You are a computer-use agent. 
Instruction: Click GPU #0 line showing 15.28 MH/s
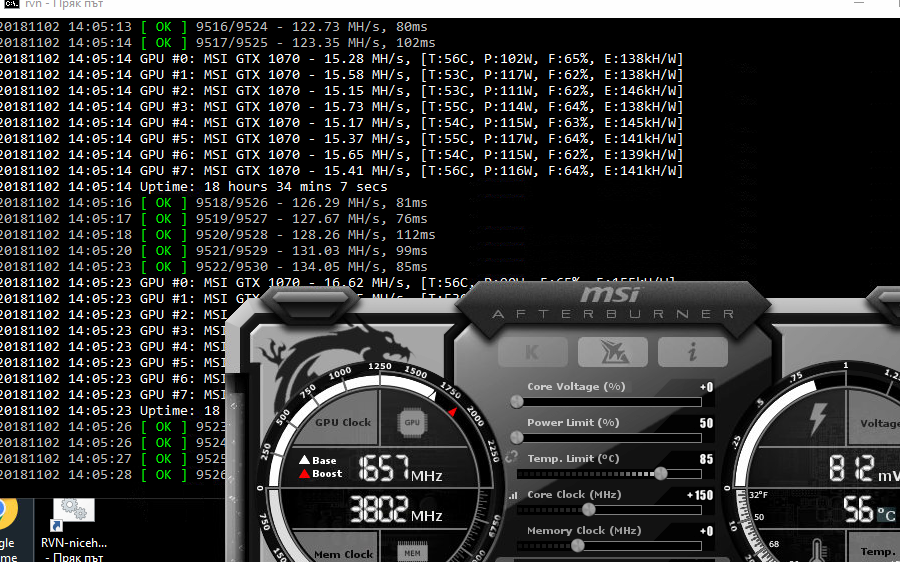[x=342, y=59]
